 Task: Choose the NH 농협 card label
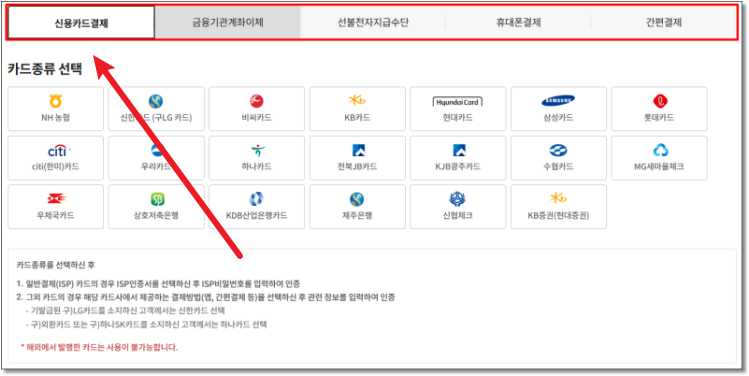pos(55,118)
